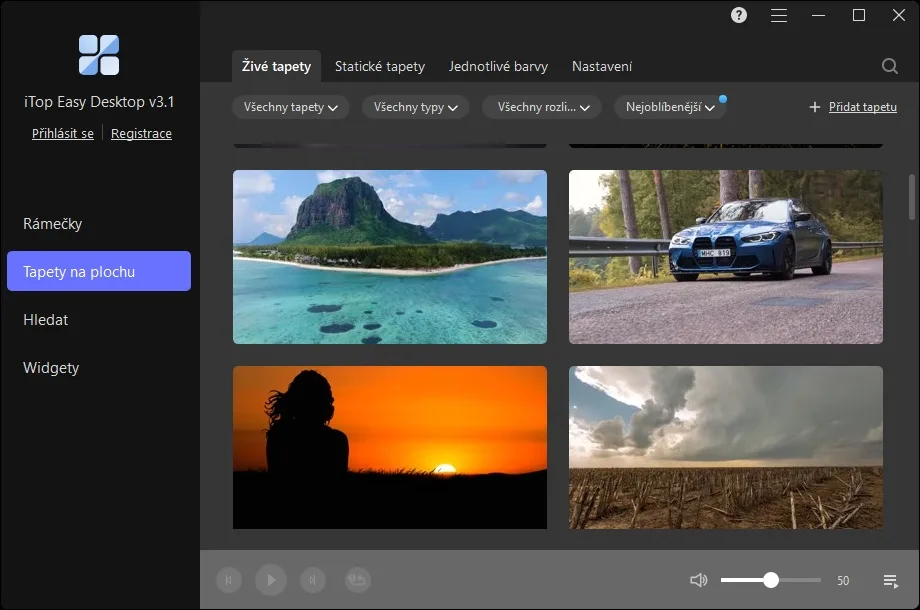Image resolution: width=920 pixels, height=610 pixels.
Task: Open the hamburger menu in title bar
Action: pos(779,15)
